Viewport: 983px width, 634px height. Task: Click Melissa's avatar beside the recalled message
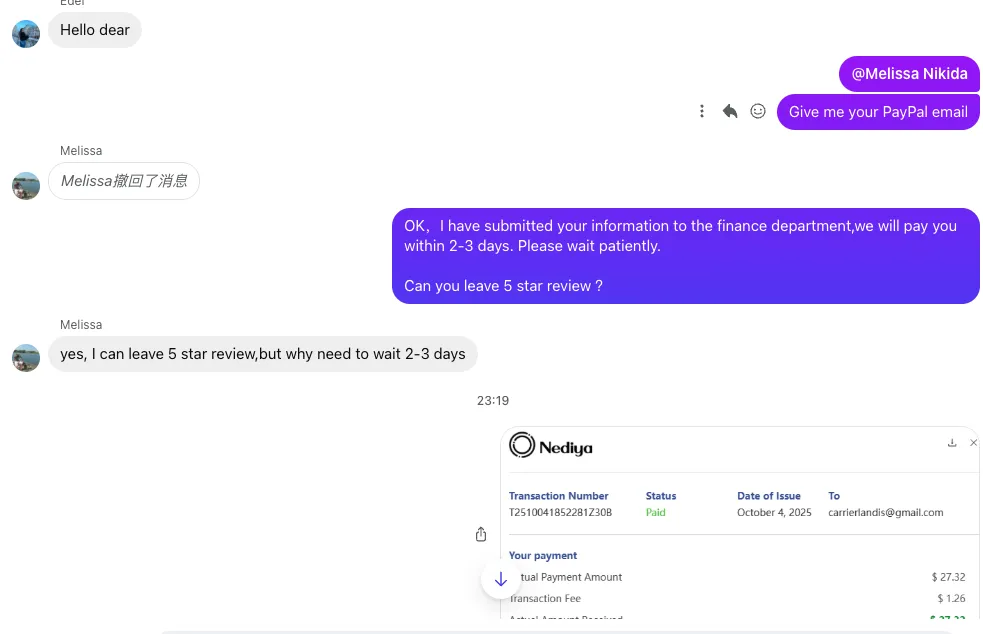26,185
